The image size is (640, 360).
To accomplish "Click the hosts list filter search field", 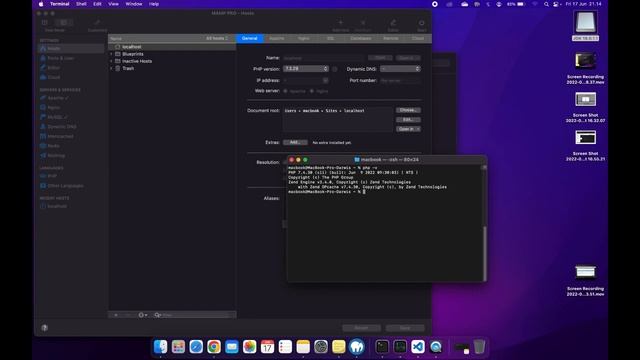I will click(x=192, y=315).
